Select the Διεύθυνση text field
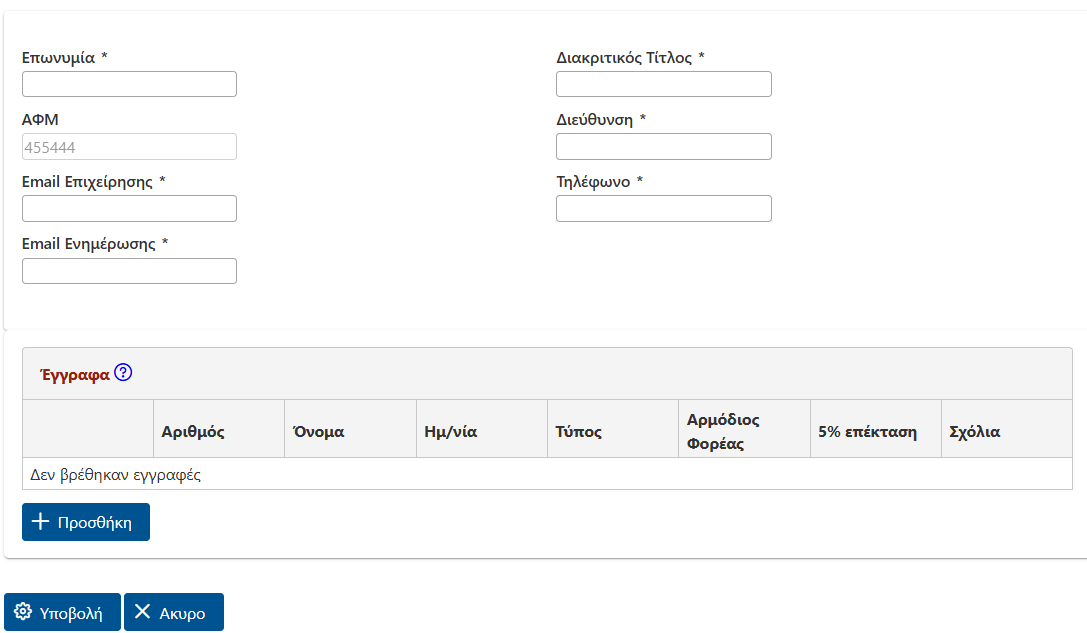 coord(663,146)
